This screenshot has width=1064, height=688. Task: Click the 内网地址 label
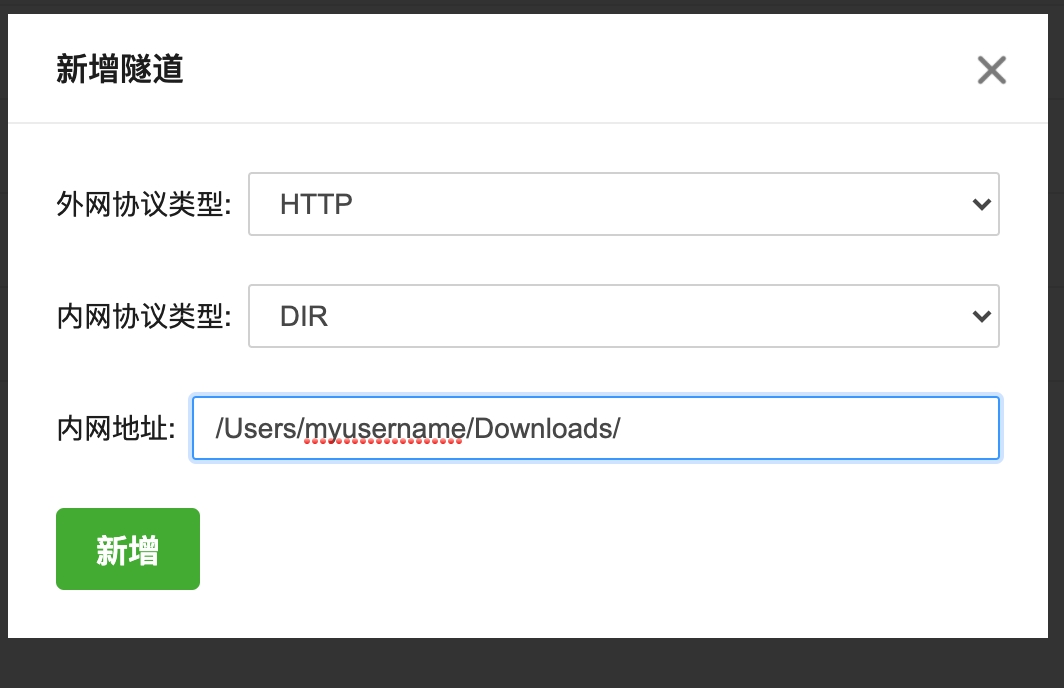pyautogui.click(x=116, y=429)
